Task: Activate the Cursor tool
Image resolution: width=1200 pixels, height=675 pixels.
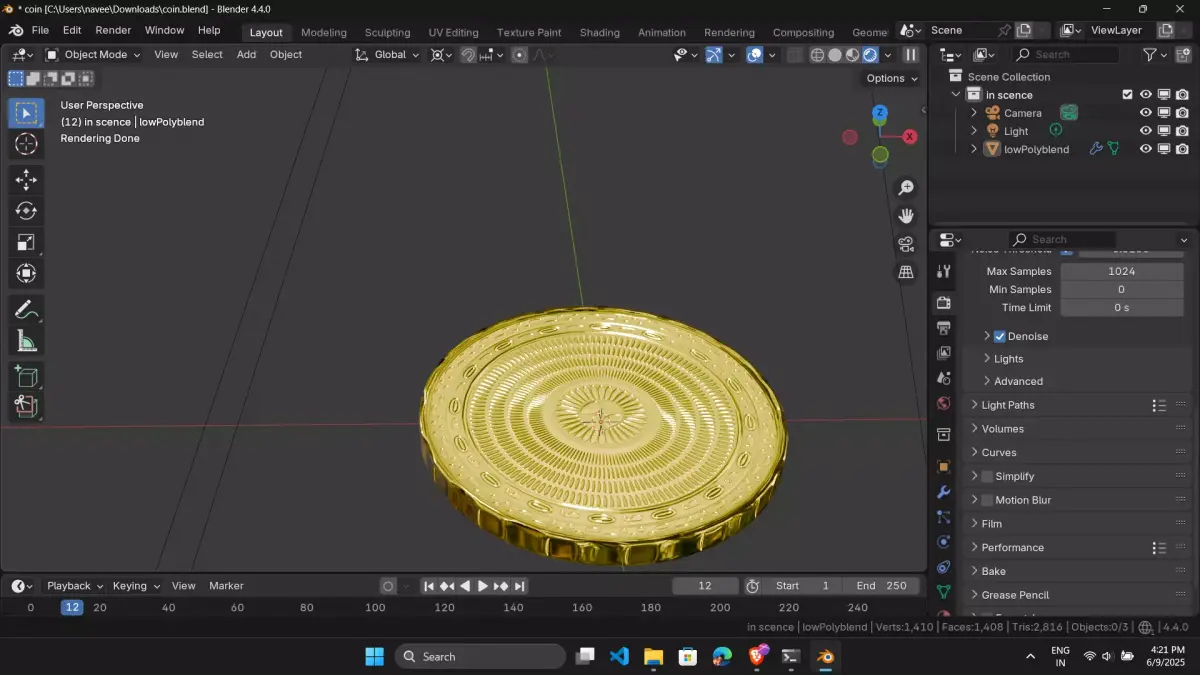Action: tap(26, 144)
